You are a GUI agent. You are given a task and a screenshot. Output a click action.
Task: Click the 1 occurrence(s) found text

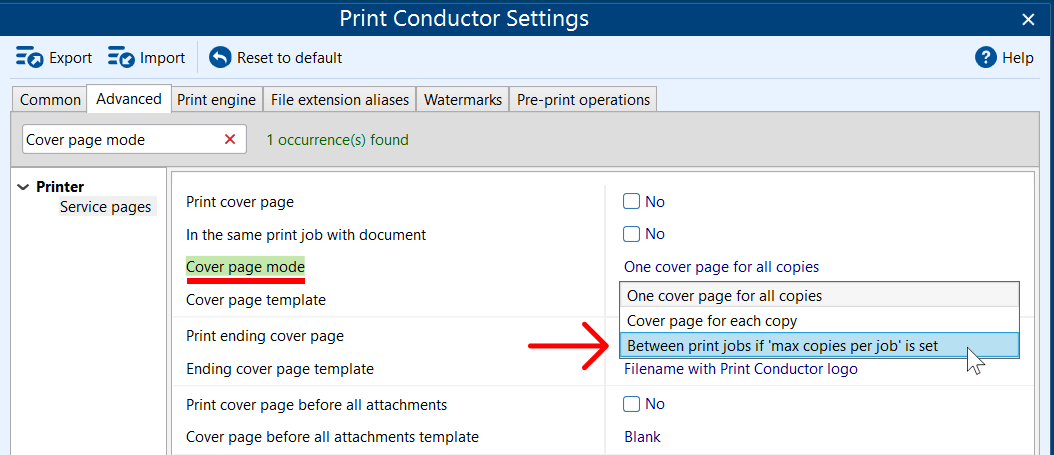[337, 140]
